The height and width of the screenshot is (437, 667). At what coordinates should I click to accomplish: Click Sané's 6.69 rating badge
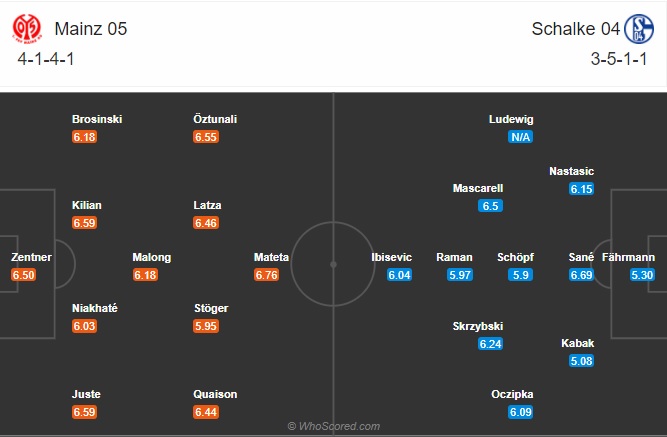point(582,275)
